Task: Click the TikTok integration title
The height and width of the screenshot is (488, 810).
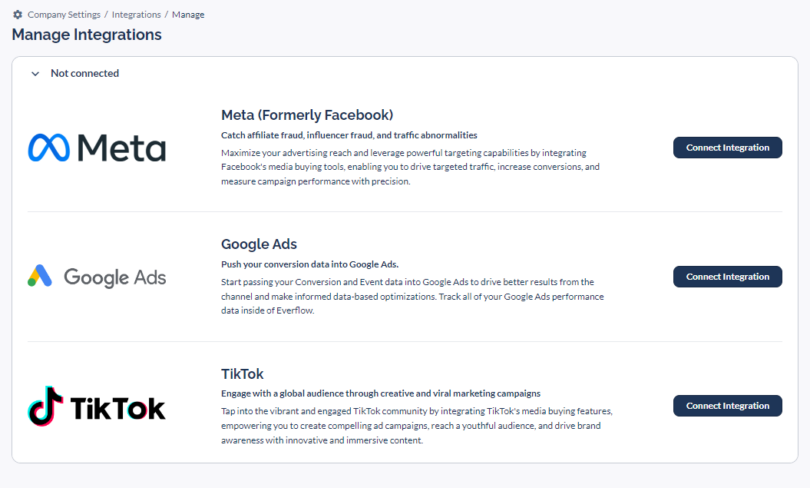Action: [242, 374]
